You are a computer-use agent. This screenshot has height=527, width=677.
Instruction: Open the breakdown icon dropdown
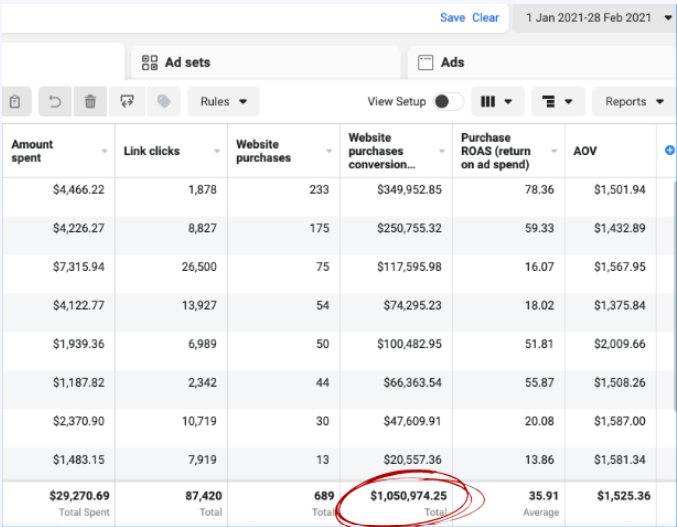pos(559,102)
